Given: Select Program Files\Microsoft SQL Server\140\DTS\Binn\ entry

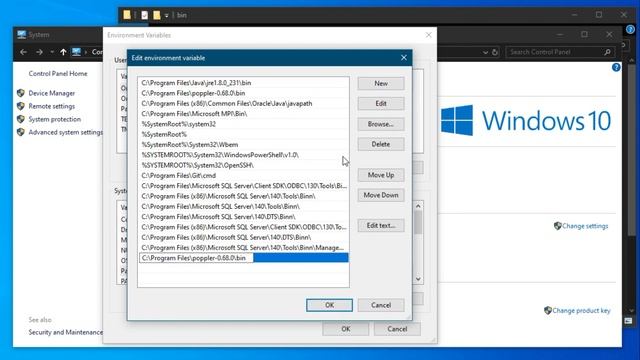Looking at the screenshot, I should (243, 217).
